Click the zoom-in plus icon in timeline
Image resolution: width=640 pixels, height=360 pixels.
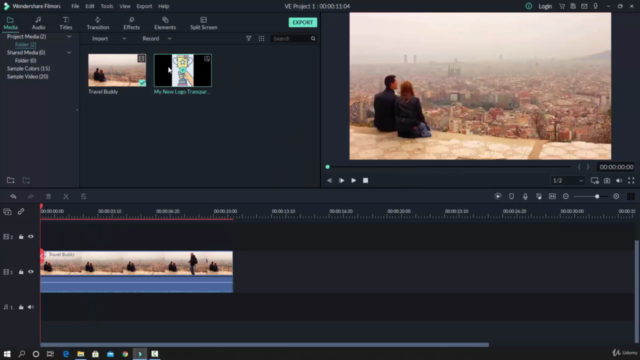click(x=616, y=196)
